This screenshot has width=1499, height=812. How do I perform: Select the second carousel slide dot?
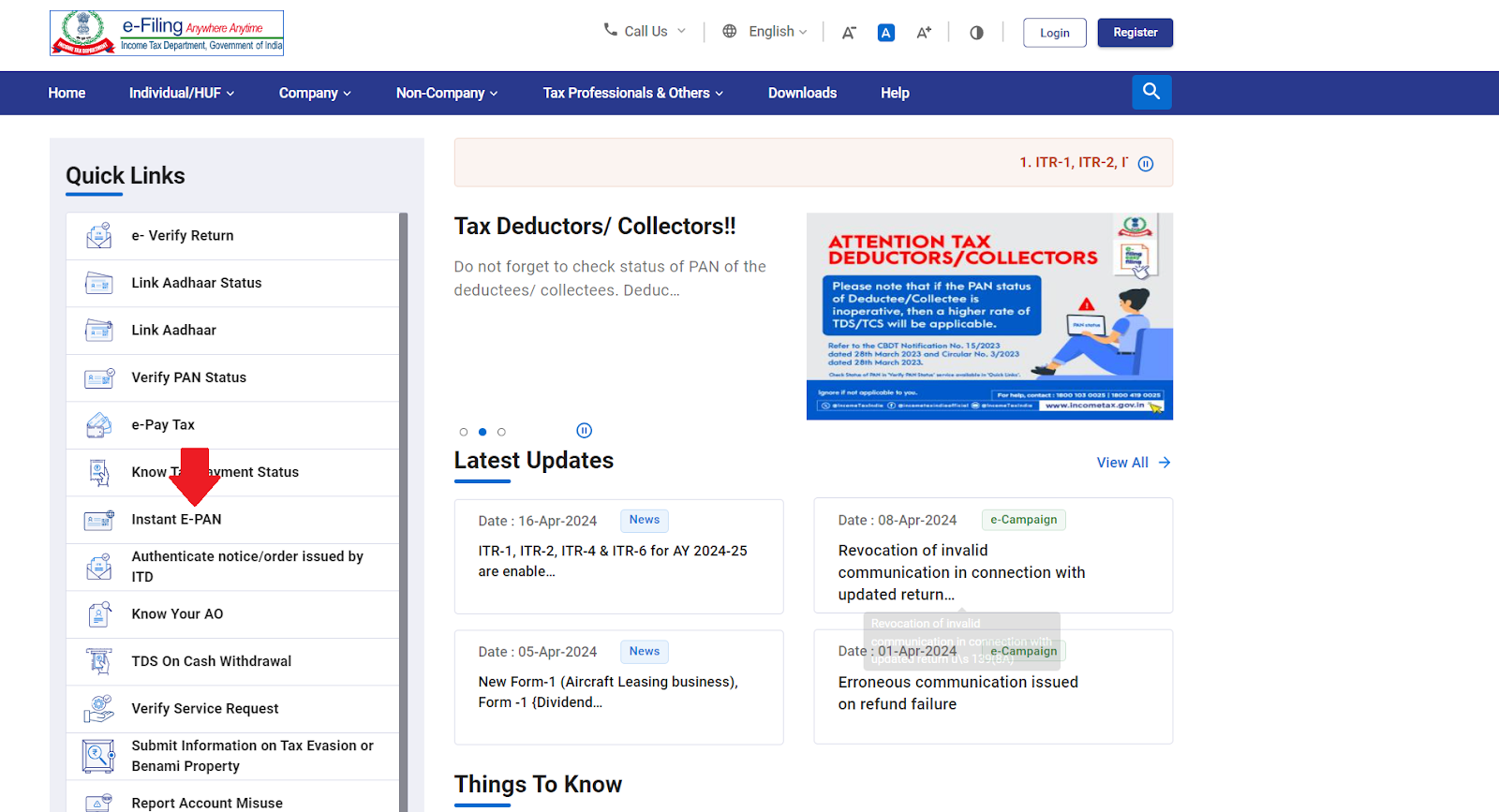click(x=482, y=432)
